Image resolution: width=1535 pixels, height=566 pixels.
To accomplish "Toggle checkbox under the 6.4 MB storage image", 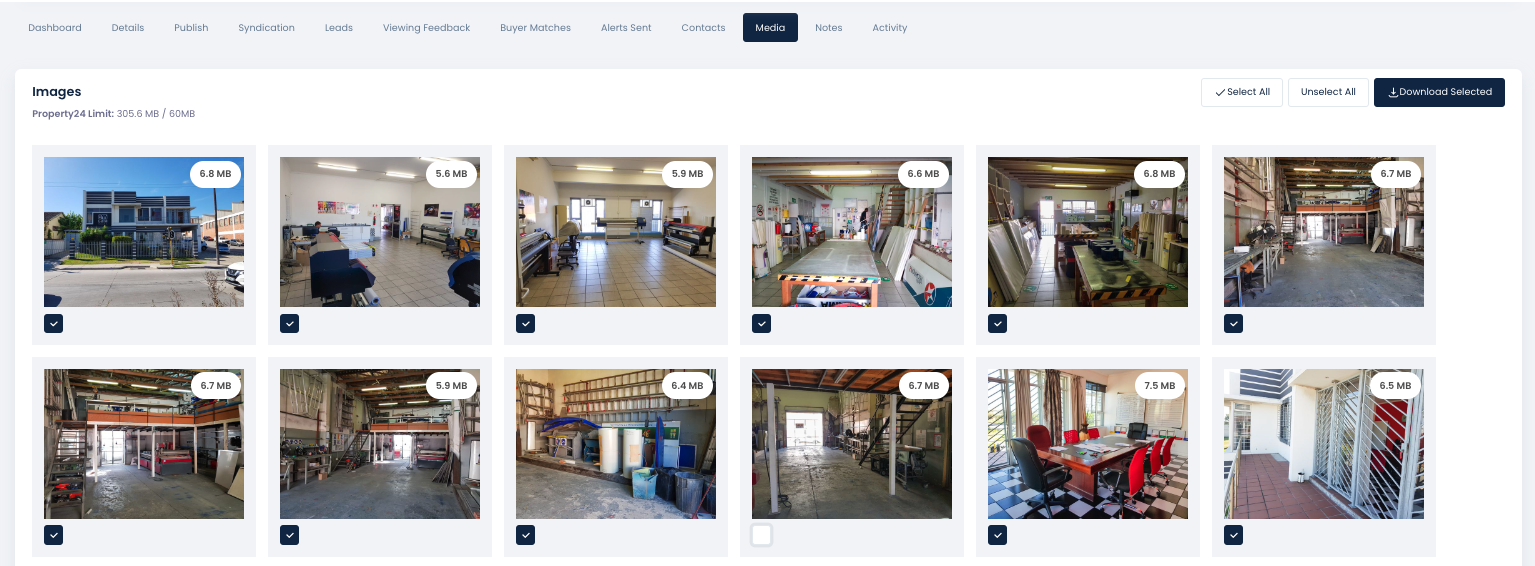I will click(526, 535).
